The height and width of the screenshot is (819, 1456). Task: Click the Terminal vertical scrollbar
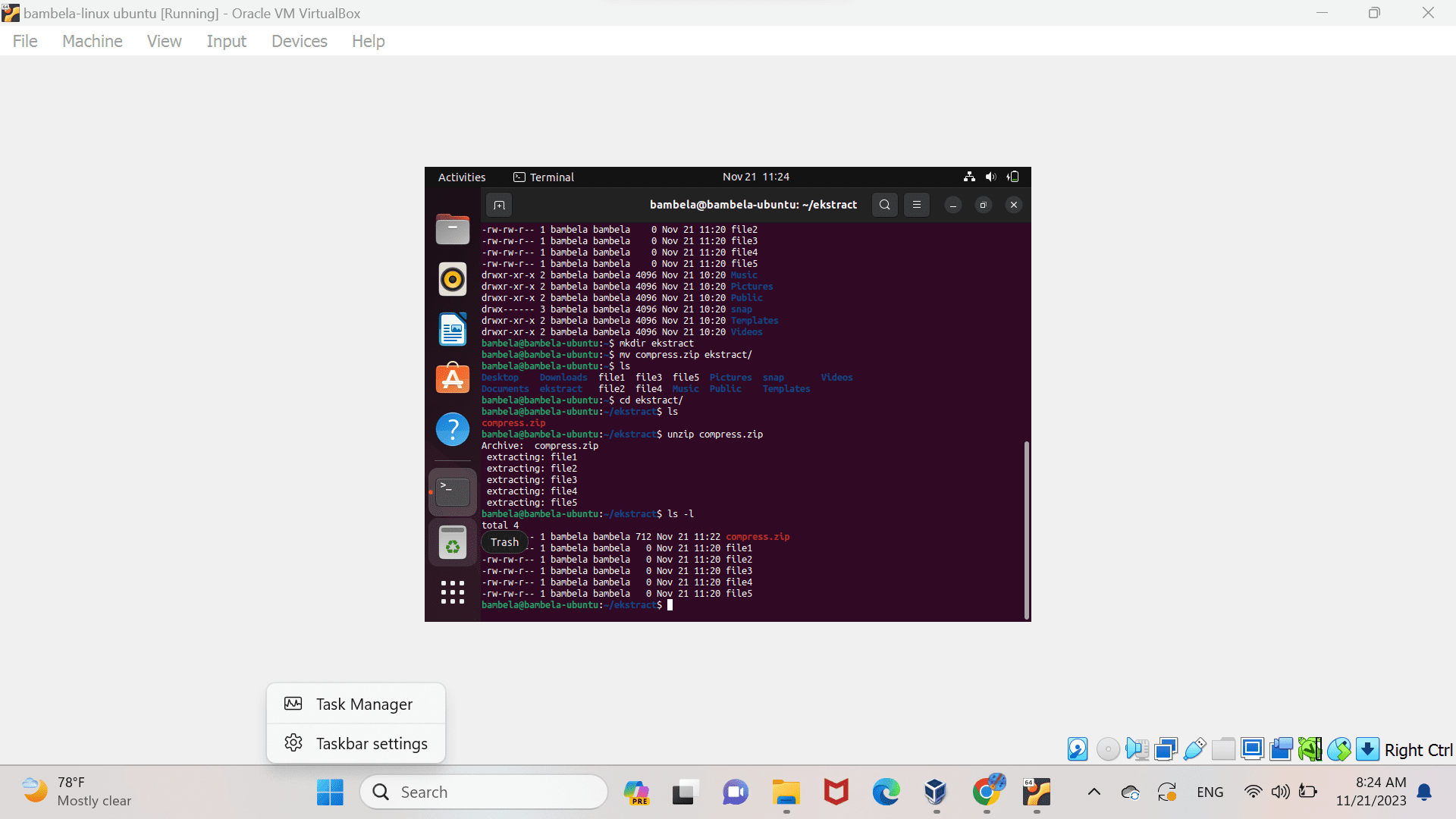pos(1027,529)
